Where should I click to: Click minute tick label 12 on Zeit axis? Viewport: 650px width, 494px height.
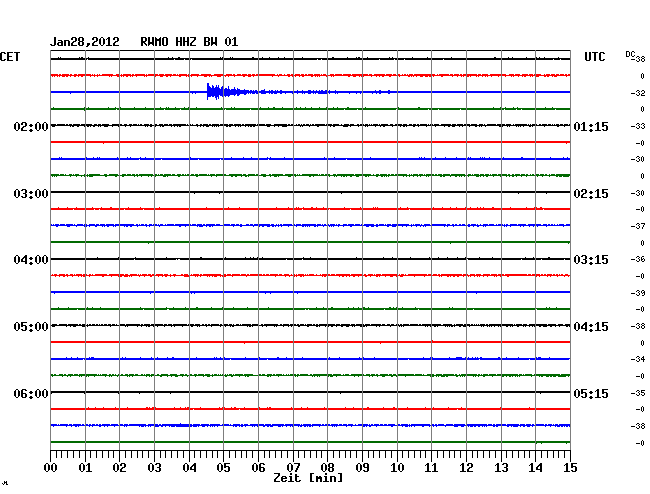[x=466, y=467]
